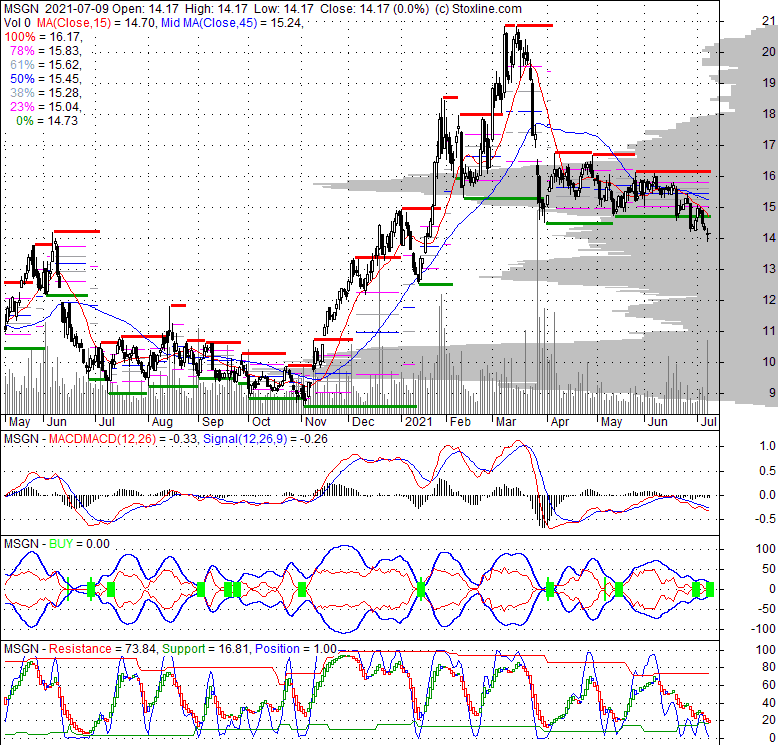Click the last green buy marker in July

[x=710, y=589]
